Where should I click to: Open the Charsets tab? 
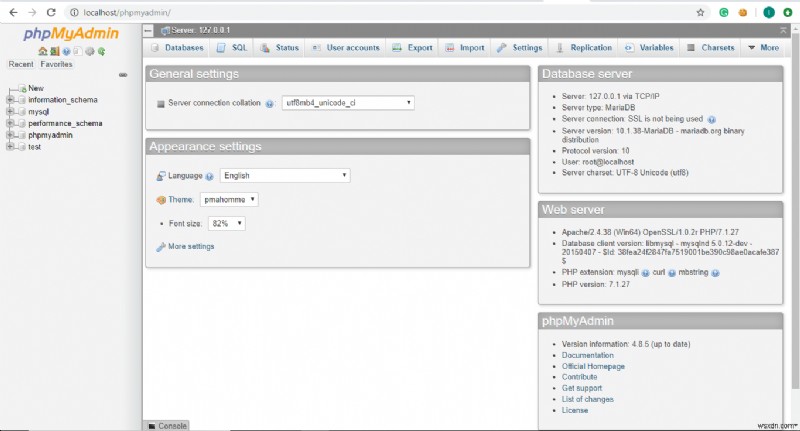711,47
